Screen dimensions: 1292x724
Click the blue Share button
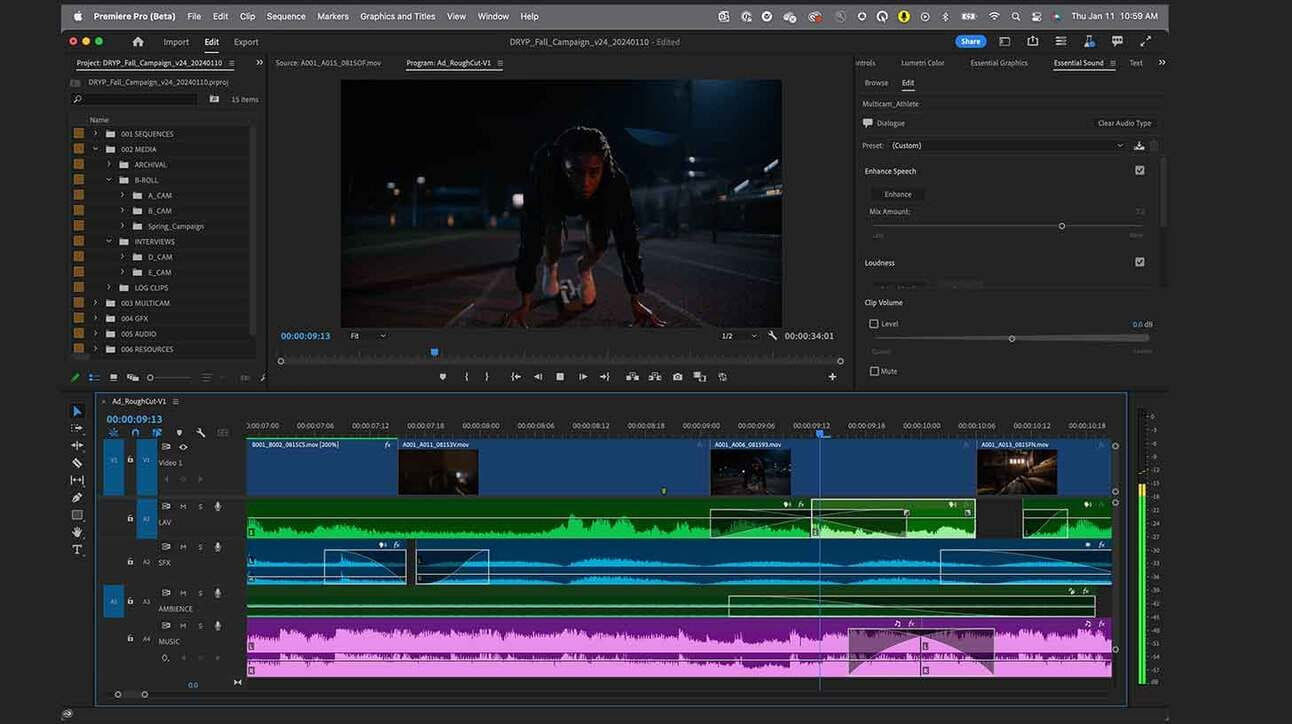coord(969,42)
